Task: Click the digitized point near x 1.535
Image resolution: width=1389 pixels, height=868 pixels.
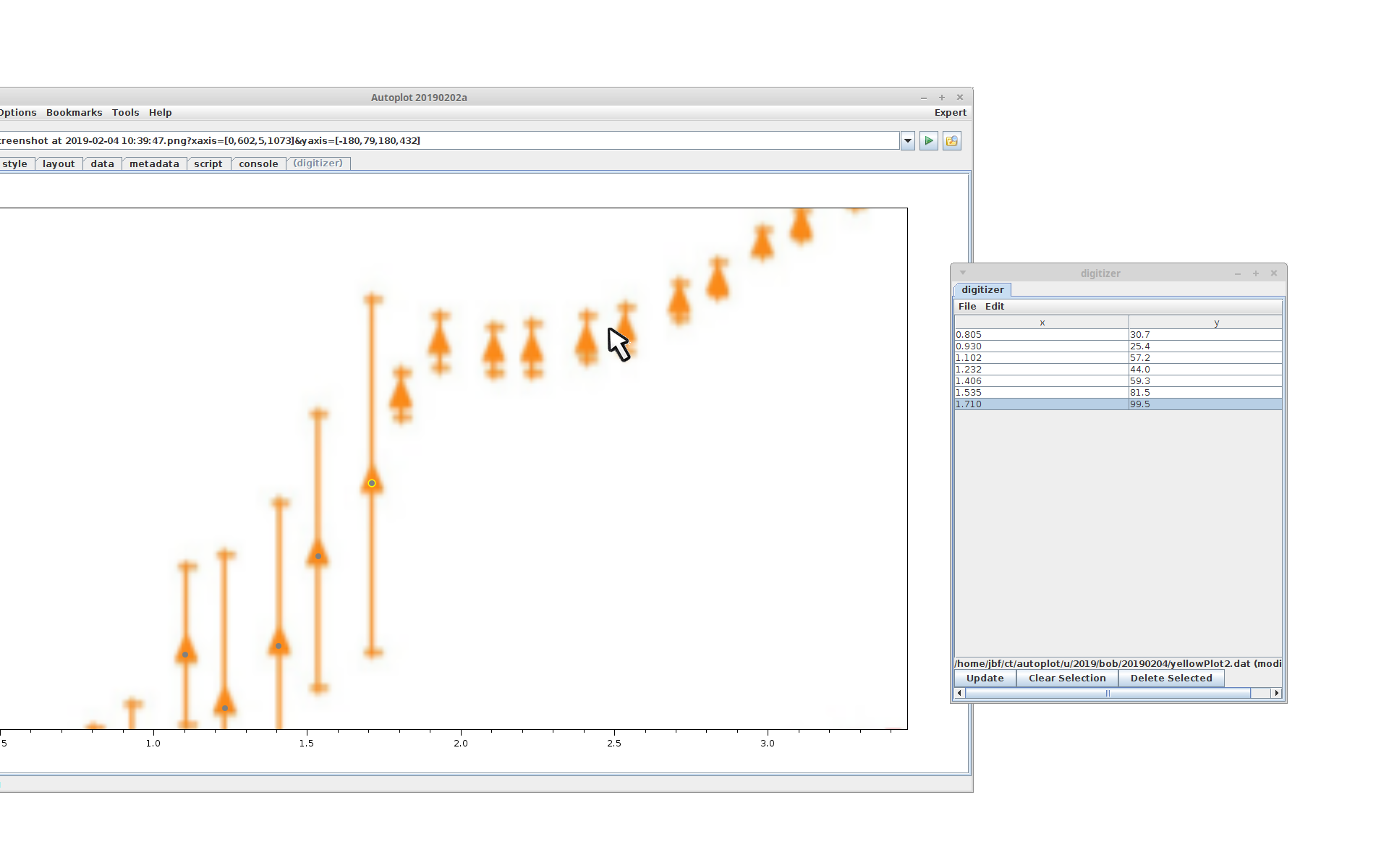Action: (318, 556)
